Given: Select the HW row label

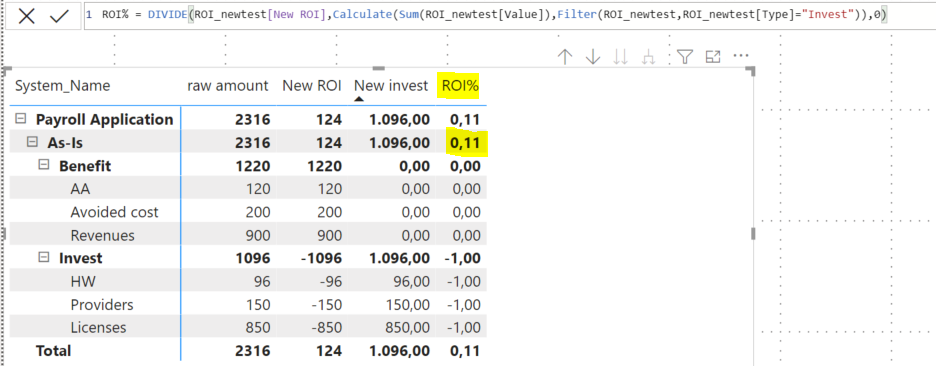Looking at the screenshot, I should (x=83, y=281).
